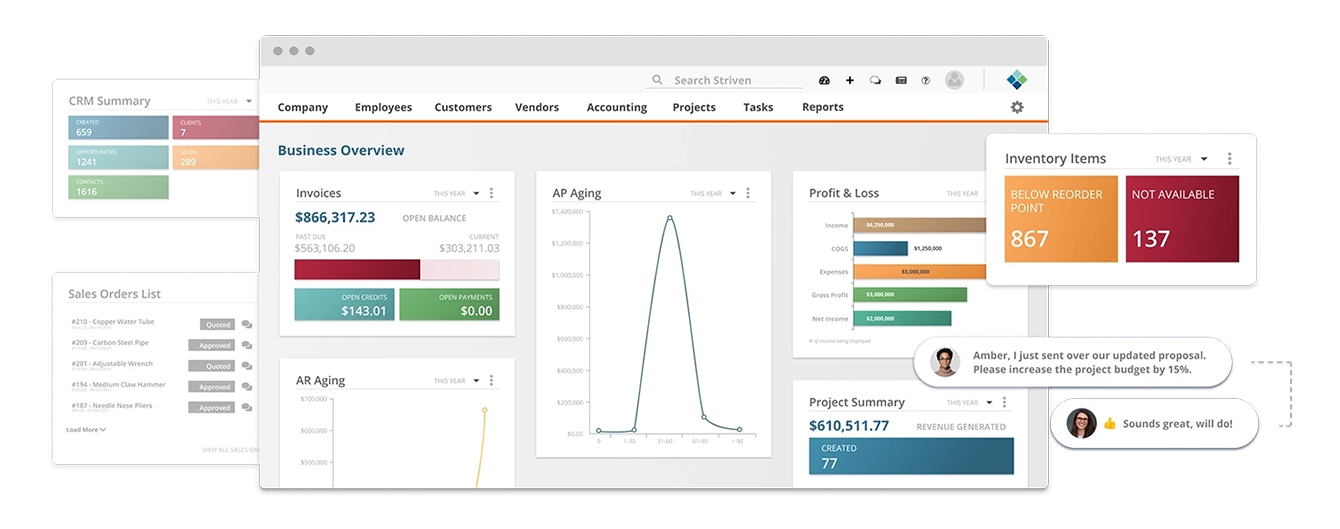Click the Striven diamond logo

click(x=1017, y=80)
